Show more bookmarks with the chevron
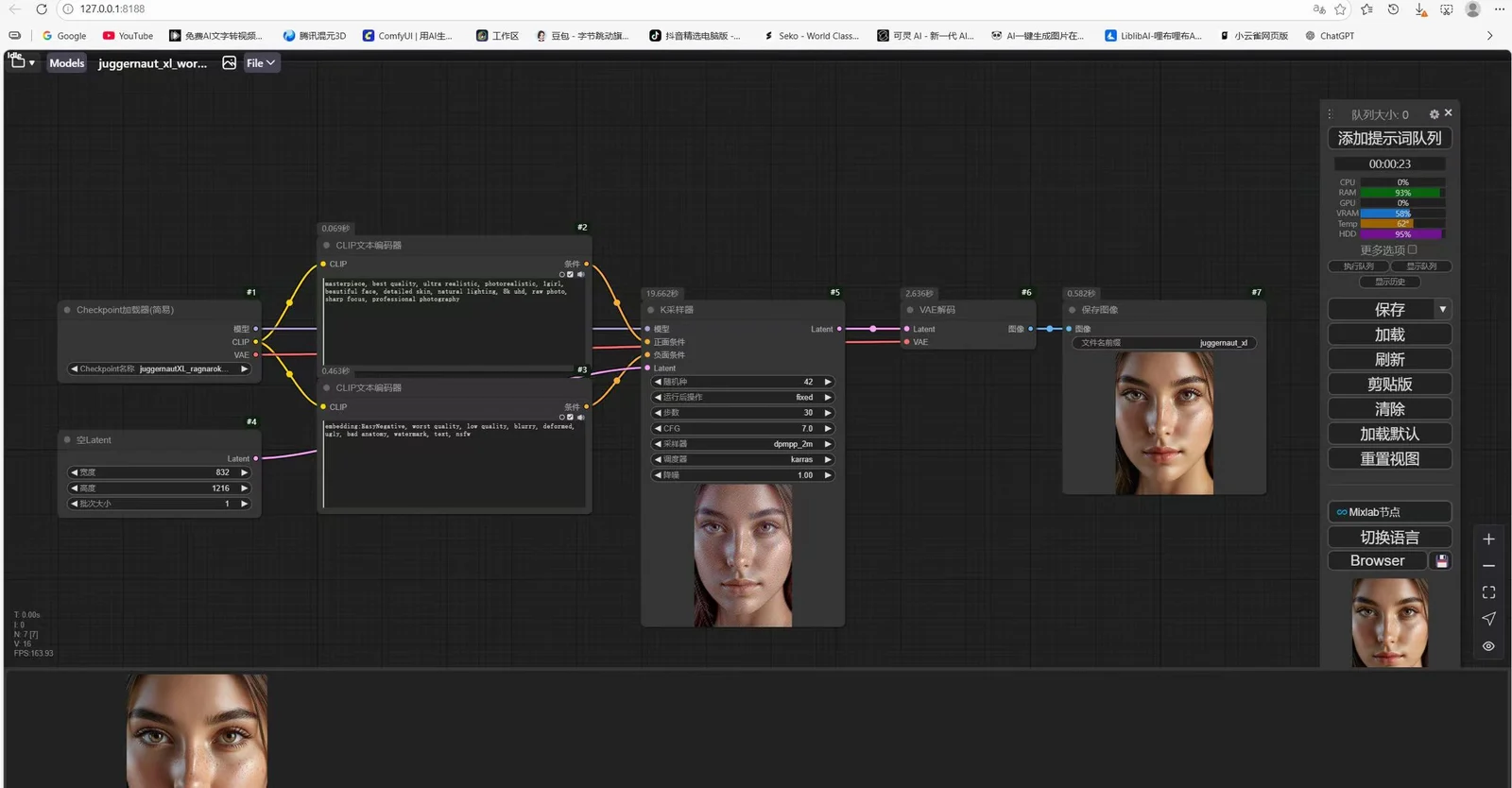1512x788 pixels. click(x=1489, y=36)
